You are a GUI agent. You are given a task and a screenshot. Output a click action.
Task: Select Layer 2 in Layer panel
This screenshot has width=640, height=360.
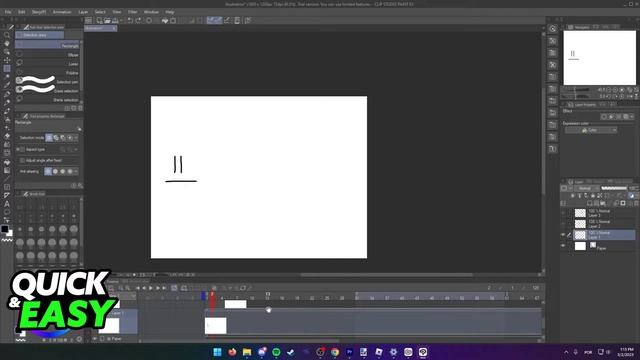tap(604, 224)
